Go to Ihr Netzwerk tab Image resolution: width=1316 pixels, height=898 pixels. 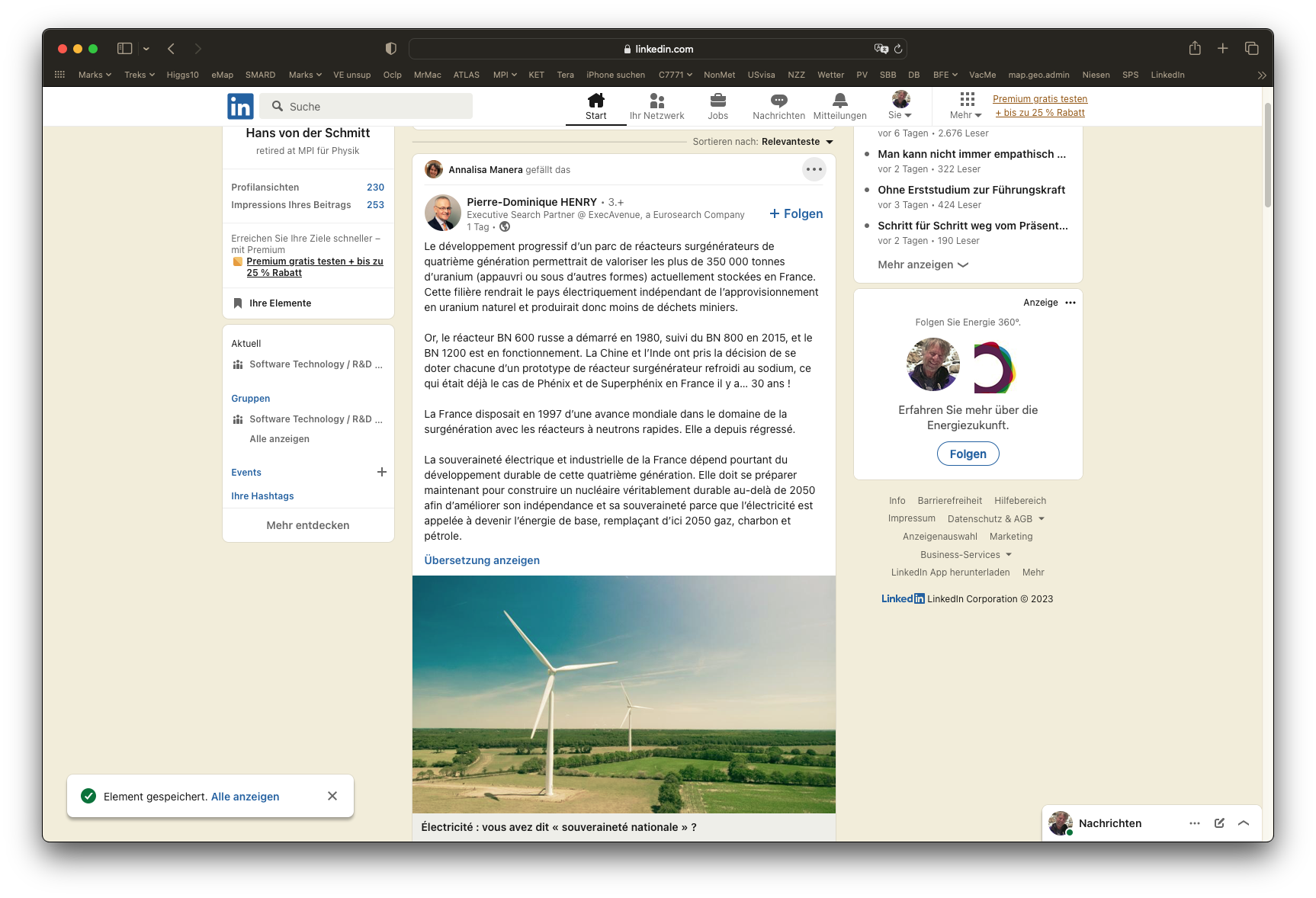(656, 107)
